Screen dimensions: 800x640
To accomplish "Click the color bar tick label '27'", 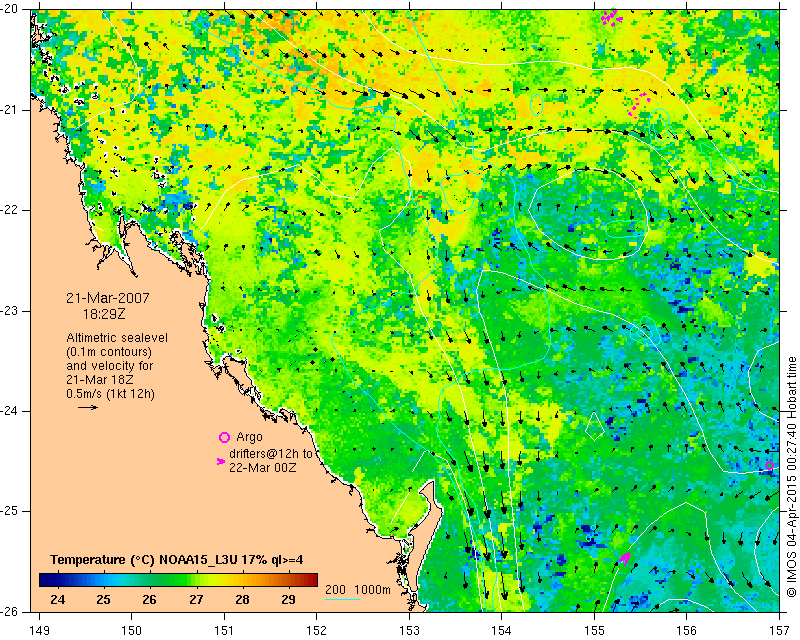I will click(196, 600).
